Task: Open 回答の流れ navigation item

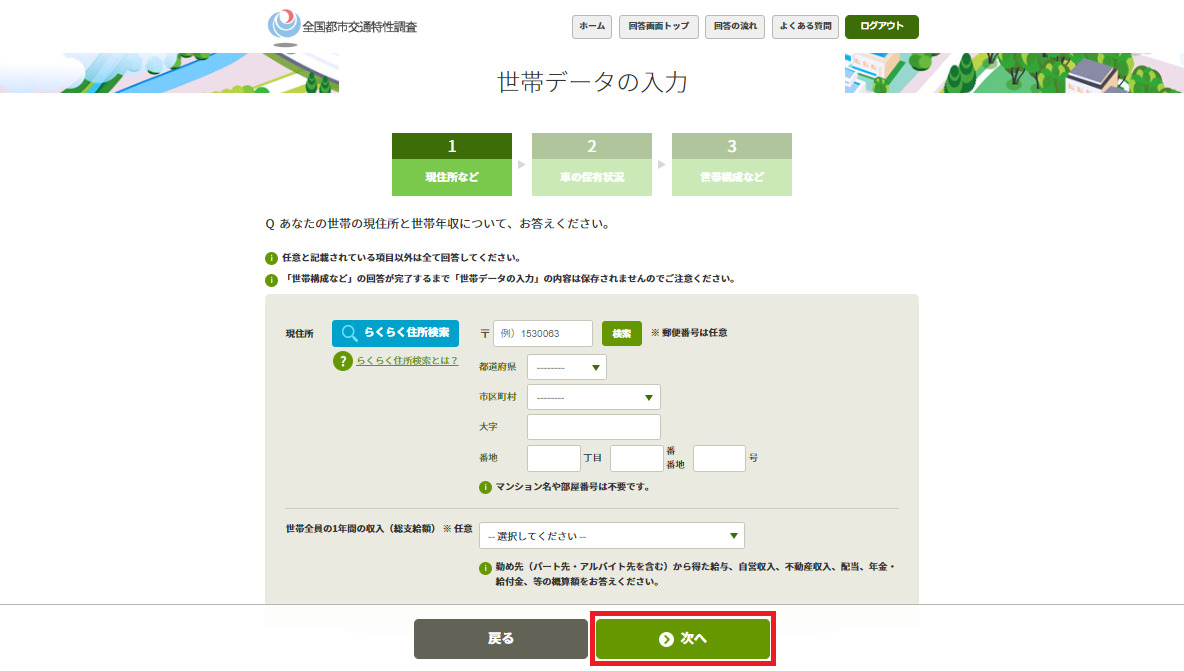Action: 735,27
